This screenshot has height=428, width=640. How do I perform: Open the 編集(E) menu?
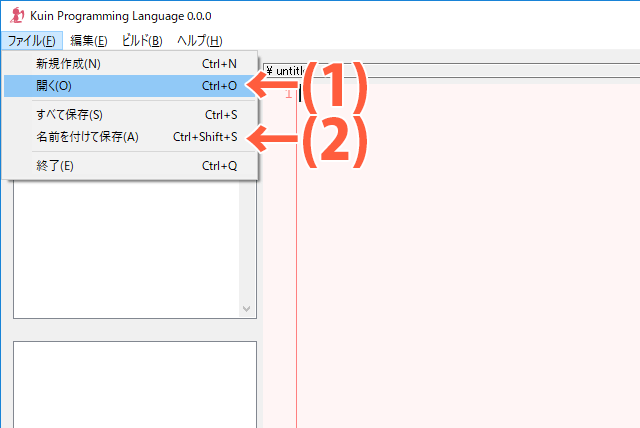pos(89,41)
